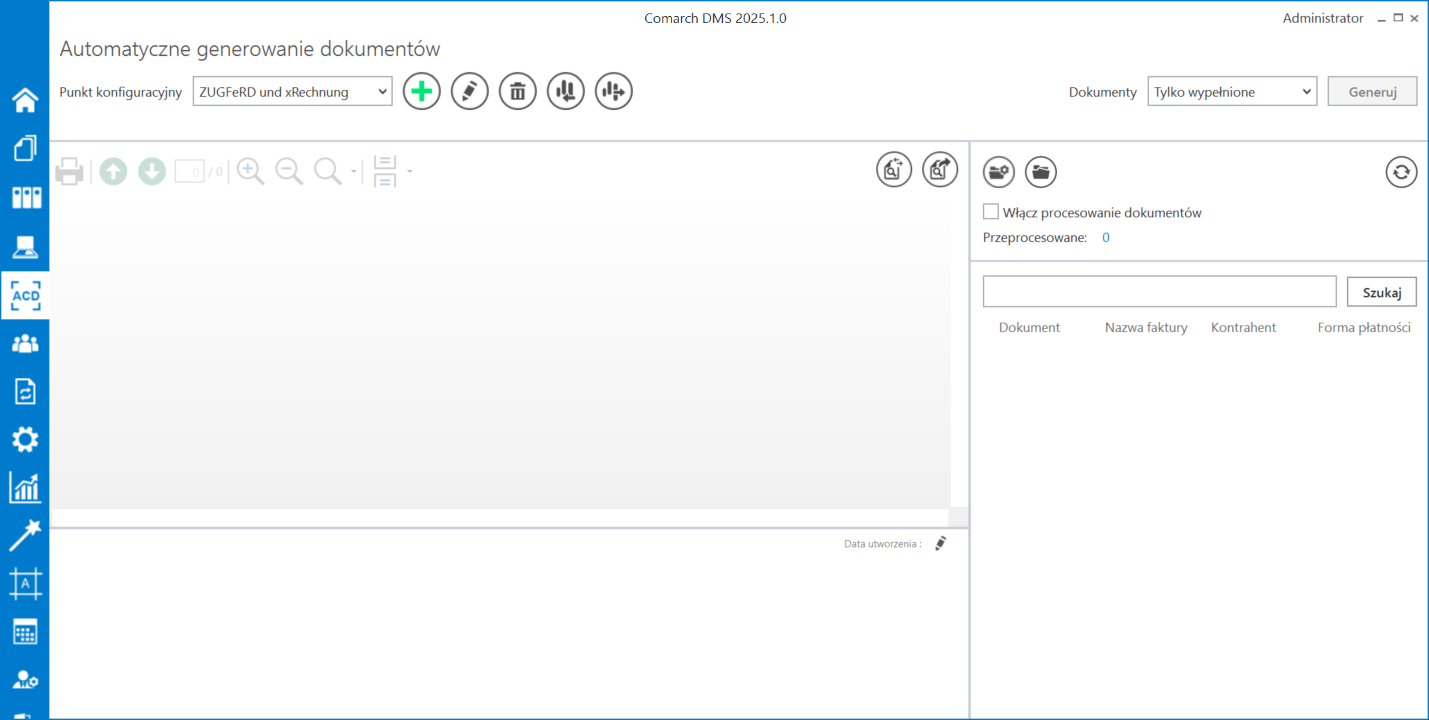1429x720 pixels.
Task: Open the settings gear in sidebar
Action: [25, 439]
